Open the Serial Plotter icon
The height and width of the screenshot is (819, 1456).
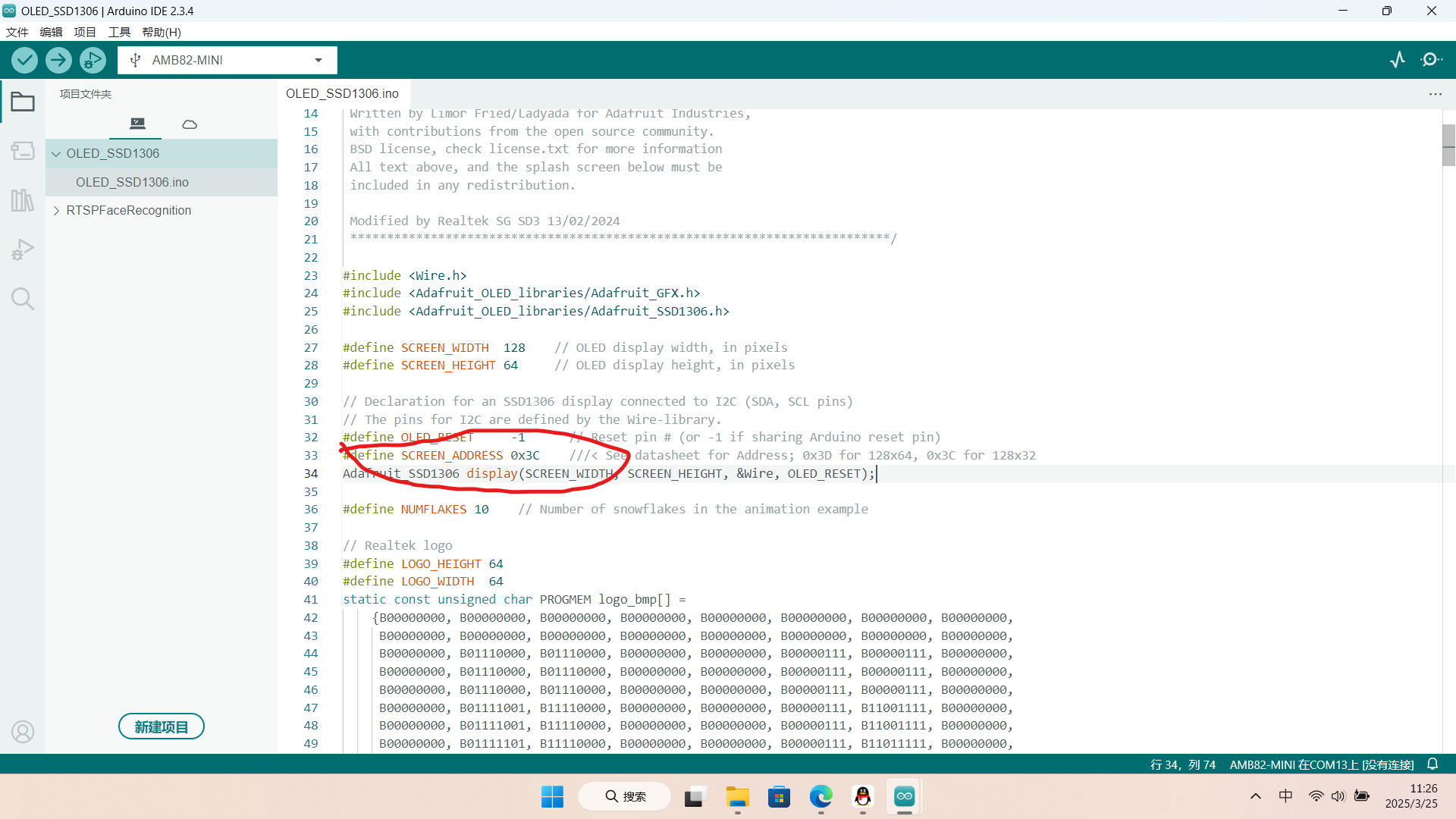pos(1398,60)
